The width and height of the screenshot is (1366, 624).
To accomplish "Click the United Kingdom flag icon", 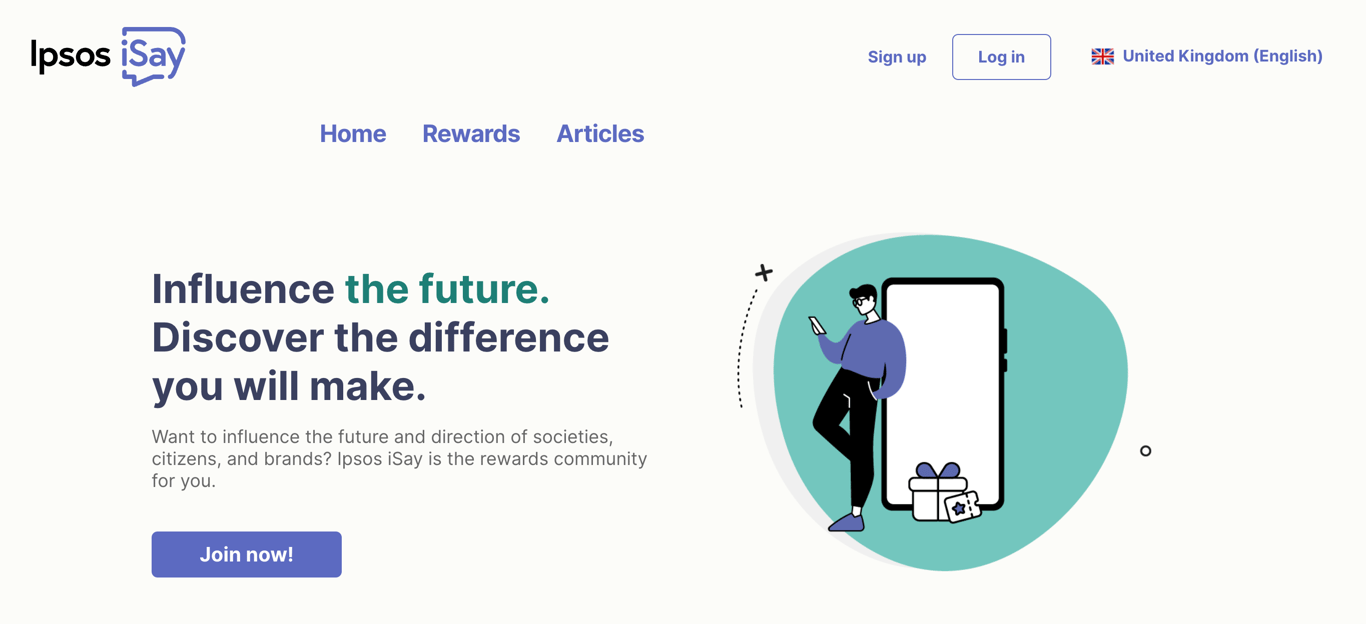I will click(x=1102, y=56).
